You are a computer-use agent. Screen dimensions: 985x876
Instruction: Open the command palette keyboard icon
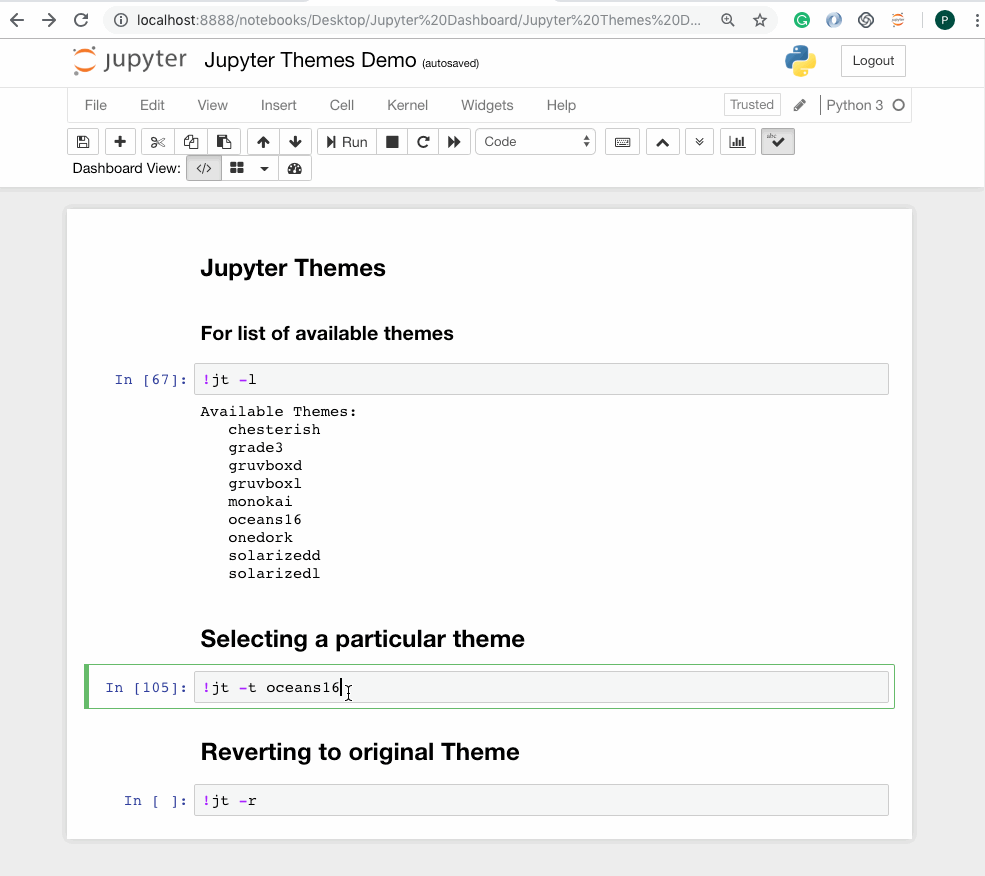point(622,142)
